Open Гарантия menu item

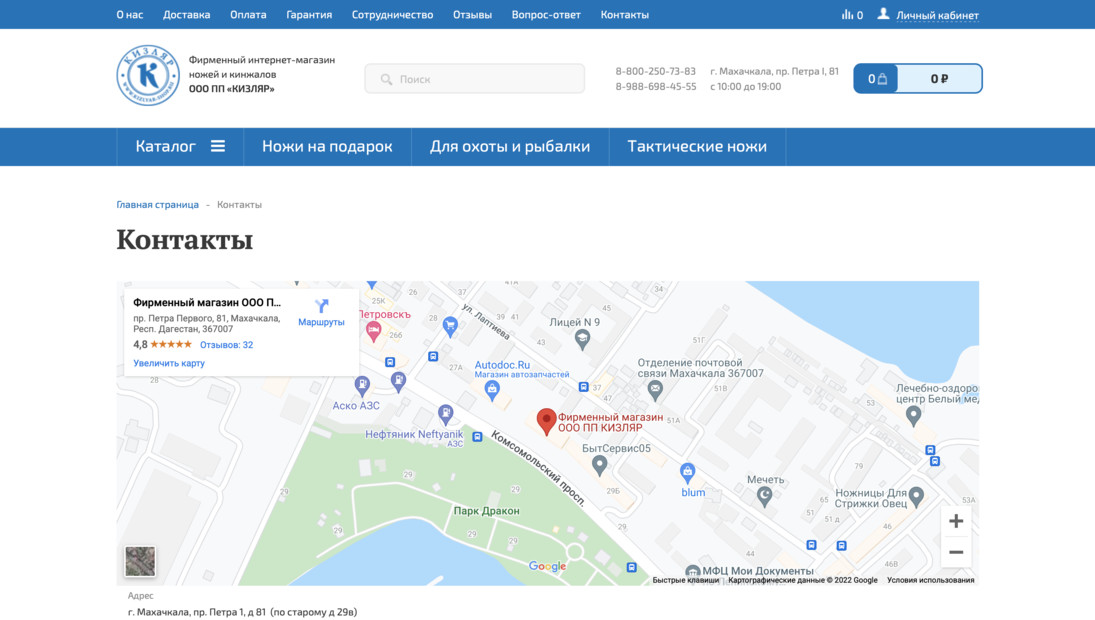pyautogui.click(x=309, y=15)
